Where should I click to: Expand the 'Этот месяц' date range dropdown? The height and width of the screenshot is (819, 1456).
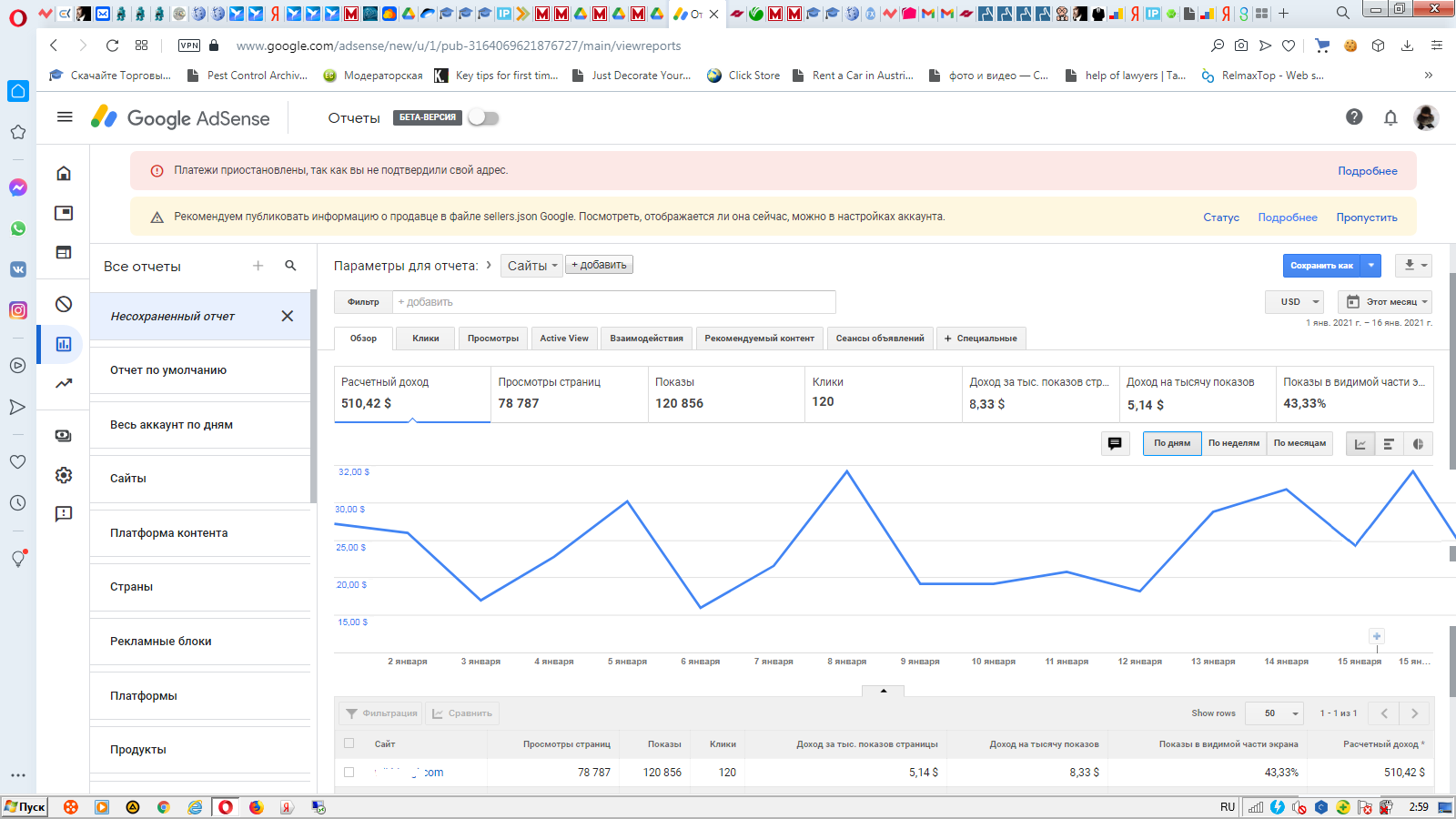coord(1388,301)
